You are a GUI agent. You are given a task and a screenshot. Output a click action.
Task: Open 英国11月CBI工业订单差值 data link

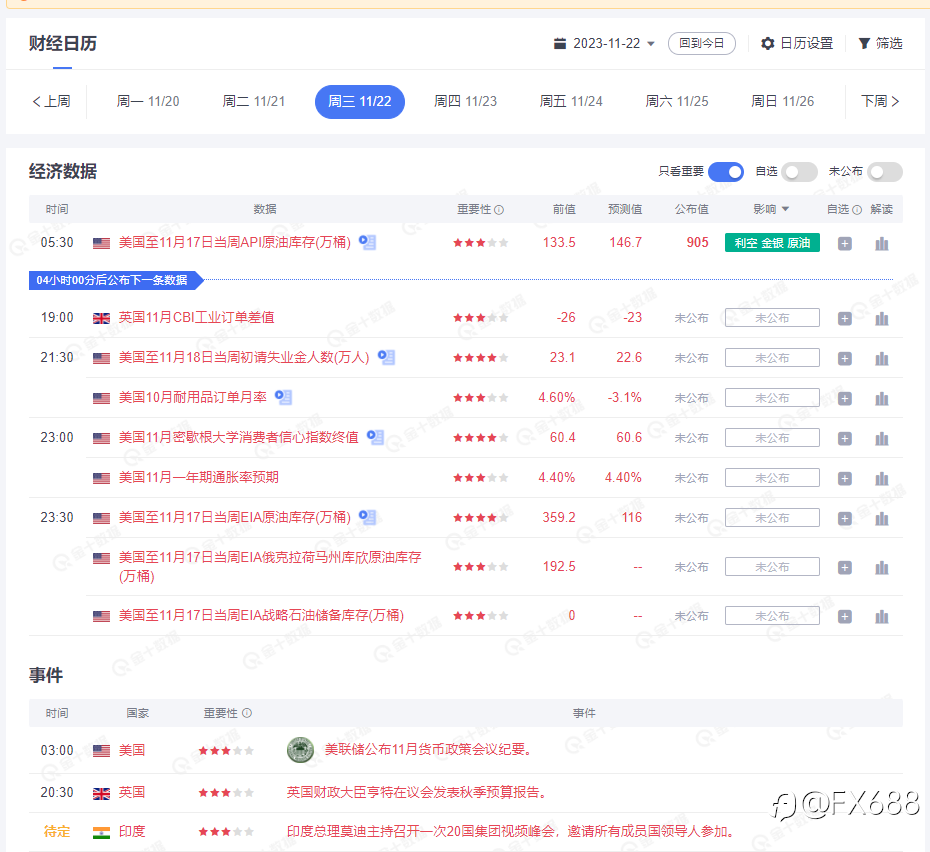196,317
